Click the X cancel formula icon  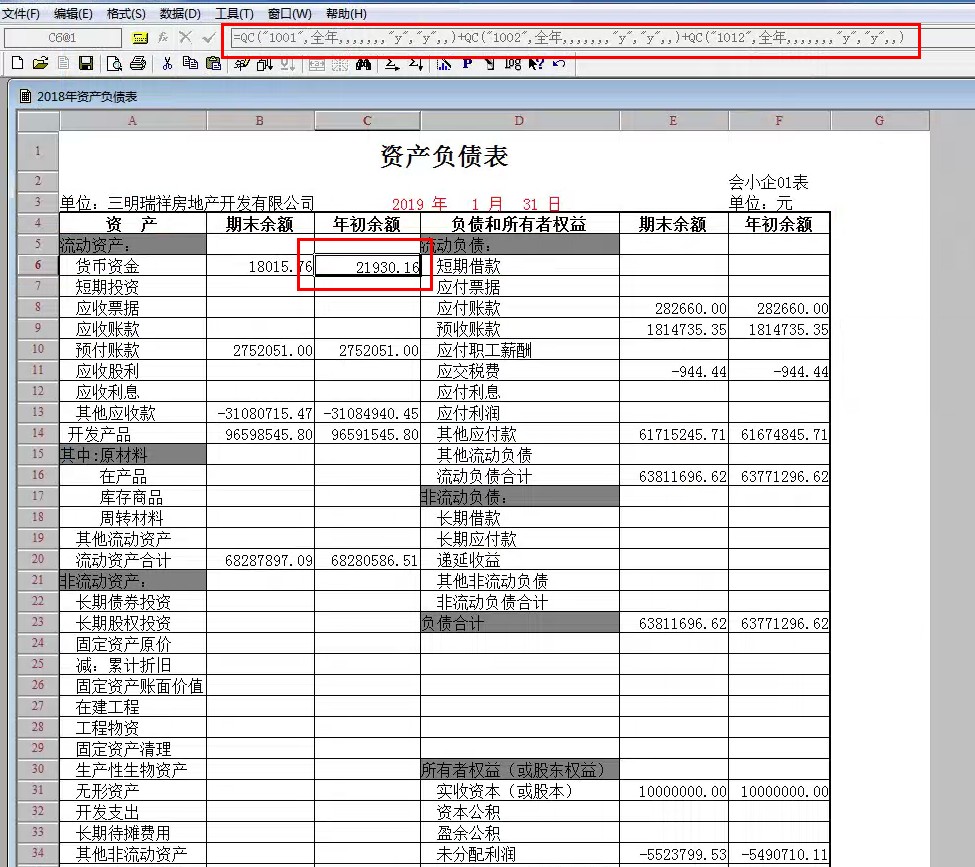pyautogui.click(x=185, y=37)
